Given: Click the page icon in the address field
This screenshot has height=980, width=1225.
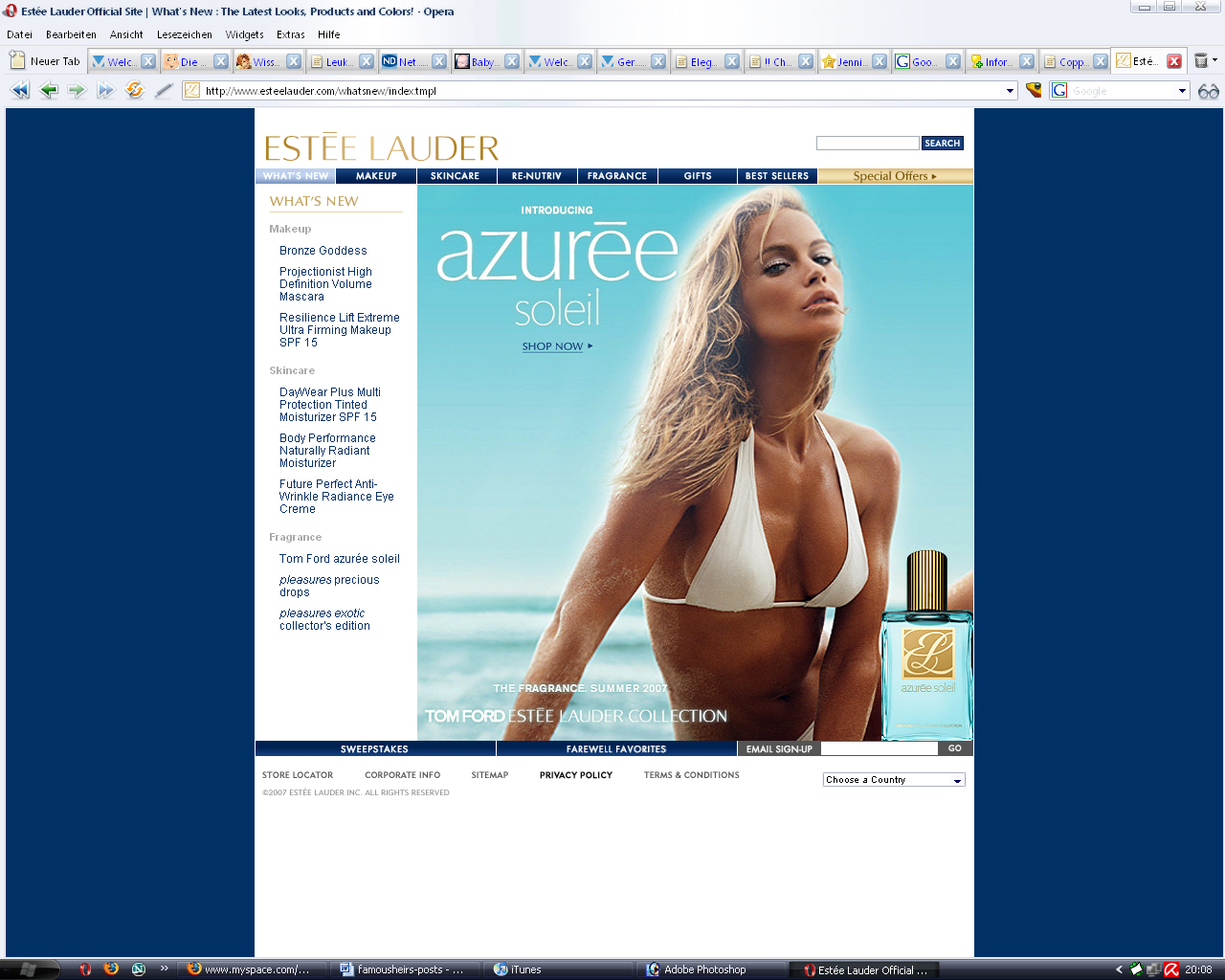Looking at the screenshot, I should click(191, 91).
